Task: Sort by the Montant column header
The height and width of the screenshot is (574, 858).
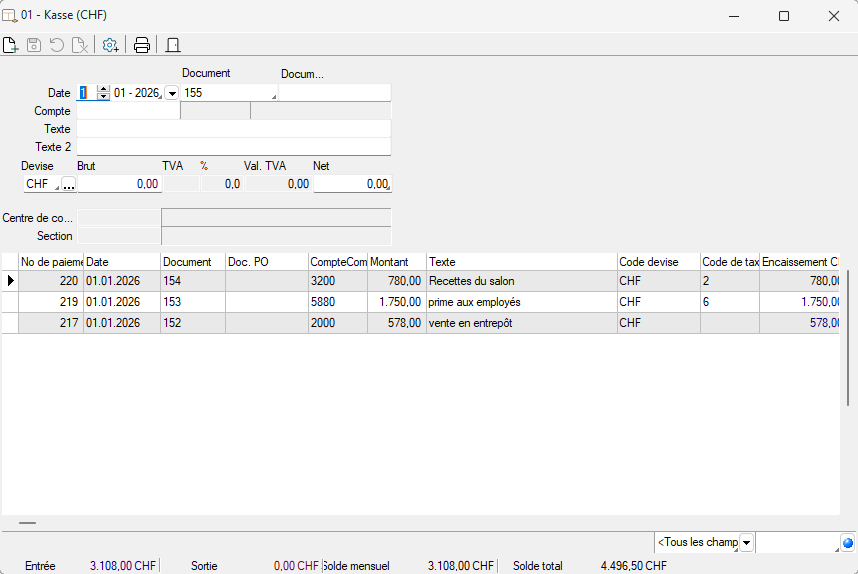Action: [396, 262]
